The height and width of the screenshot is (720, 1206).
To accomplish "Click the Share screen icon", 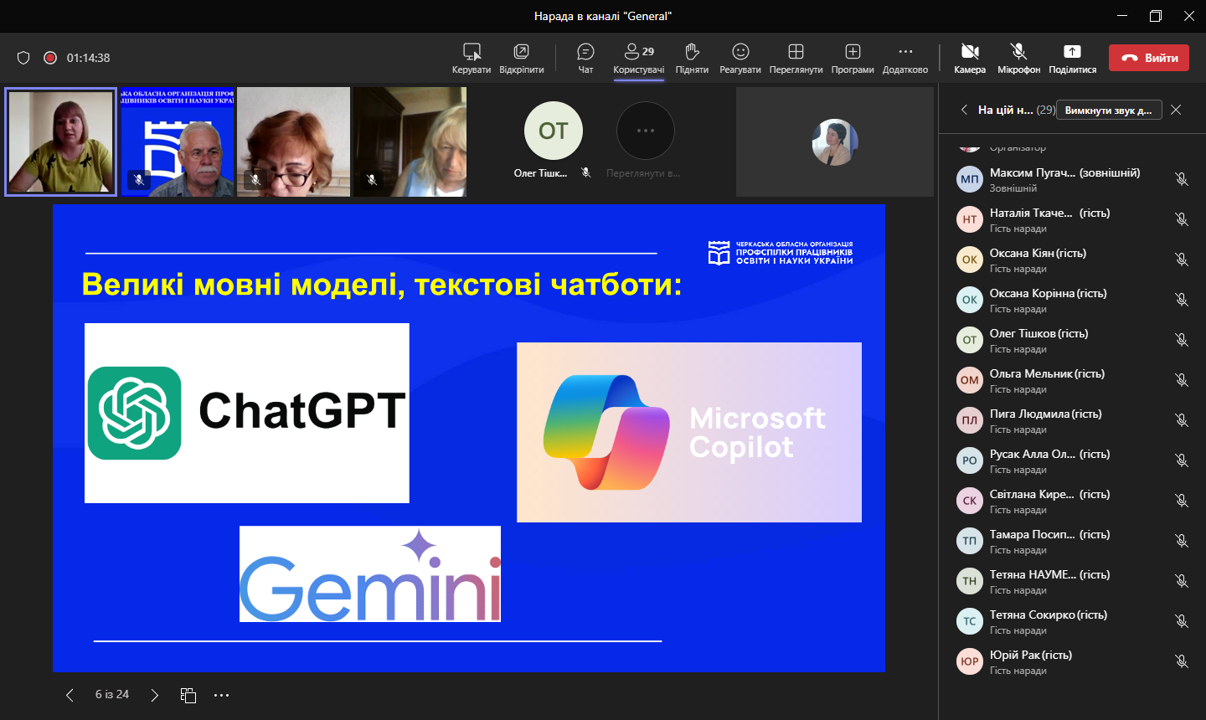I will coord(1072,58).
